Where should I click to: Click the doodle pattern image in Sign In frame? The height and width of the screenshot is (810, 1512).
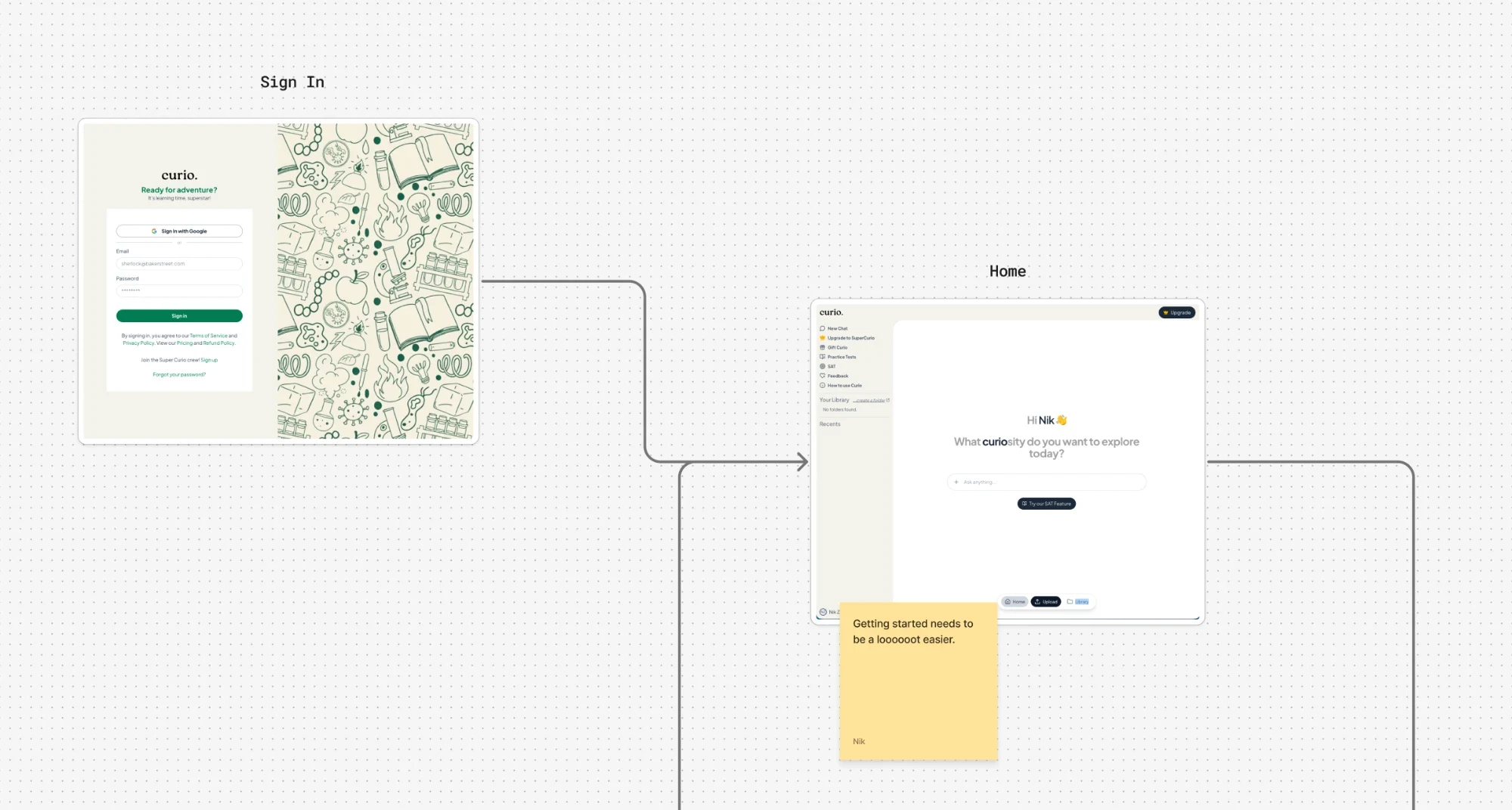click(376, 281)
